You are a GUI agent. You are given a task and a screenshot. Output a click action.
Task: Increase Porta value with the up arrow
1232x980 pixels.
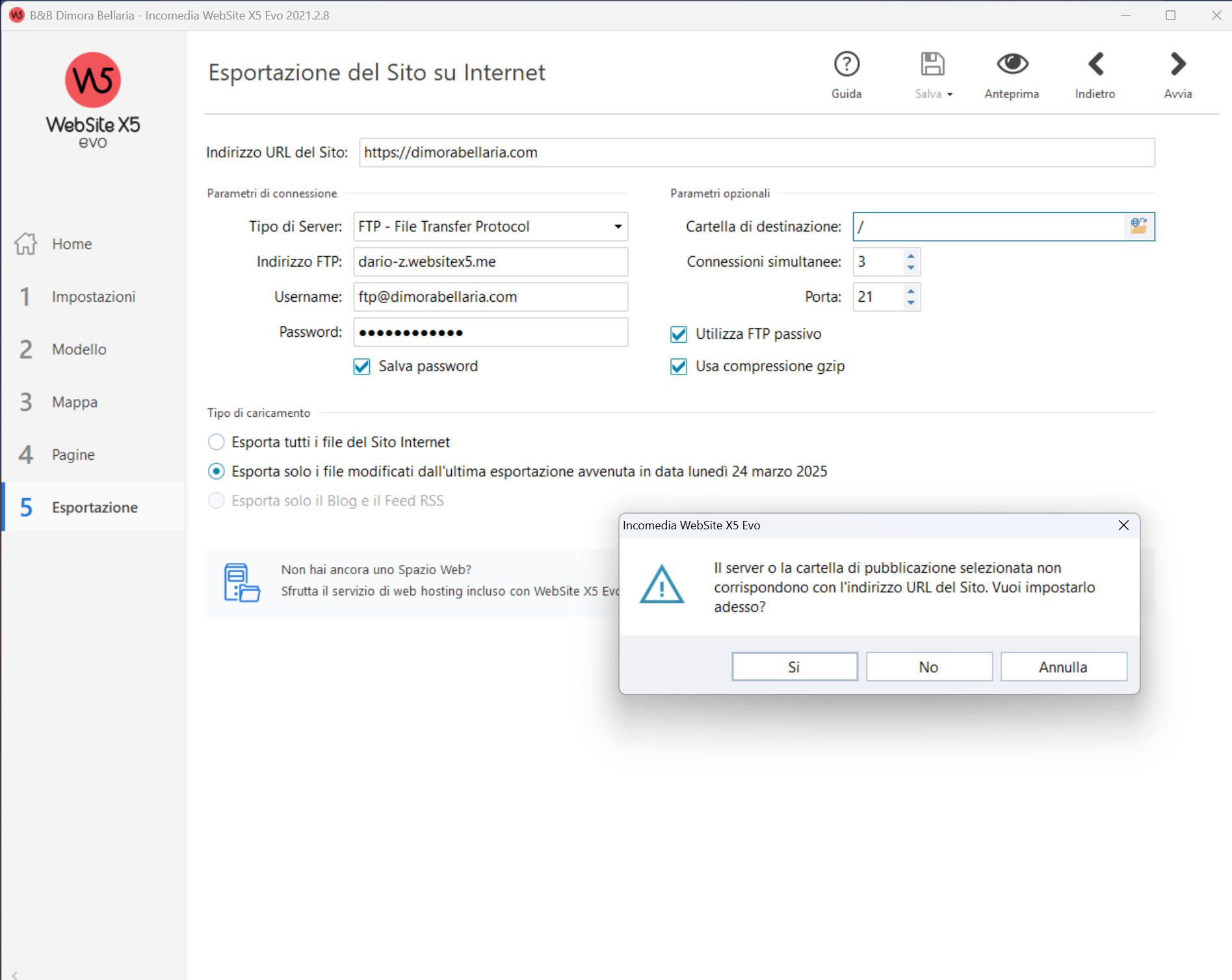[911, 291]
